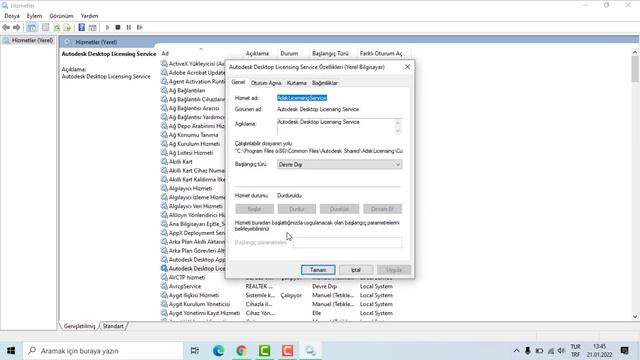Switch to the Genişletilmiş bottom tab

[x=79, y=326]
